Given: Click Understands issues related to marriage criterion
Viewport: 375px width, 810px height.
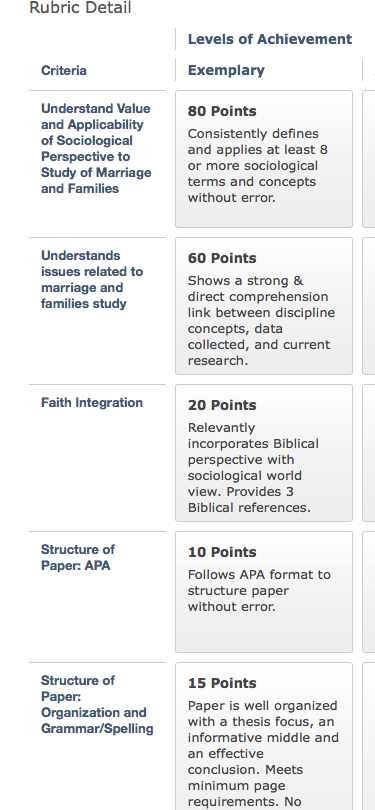Looking at the screenshot, I should click(x=92, y=279).
